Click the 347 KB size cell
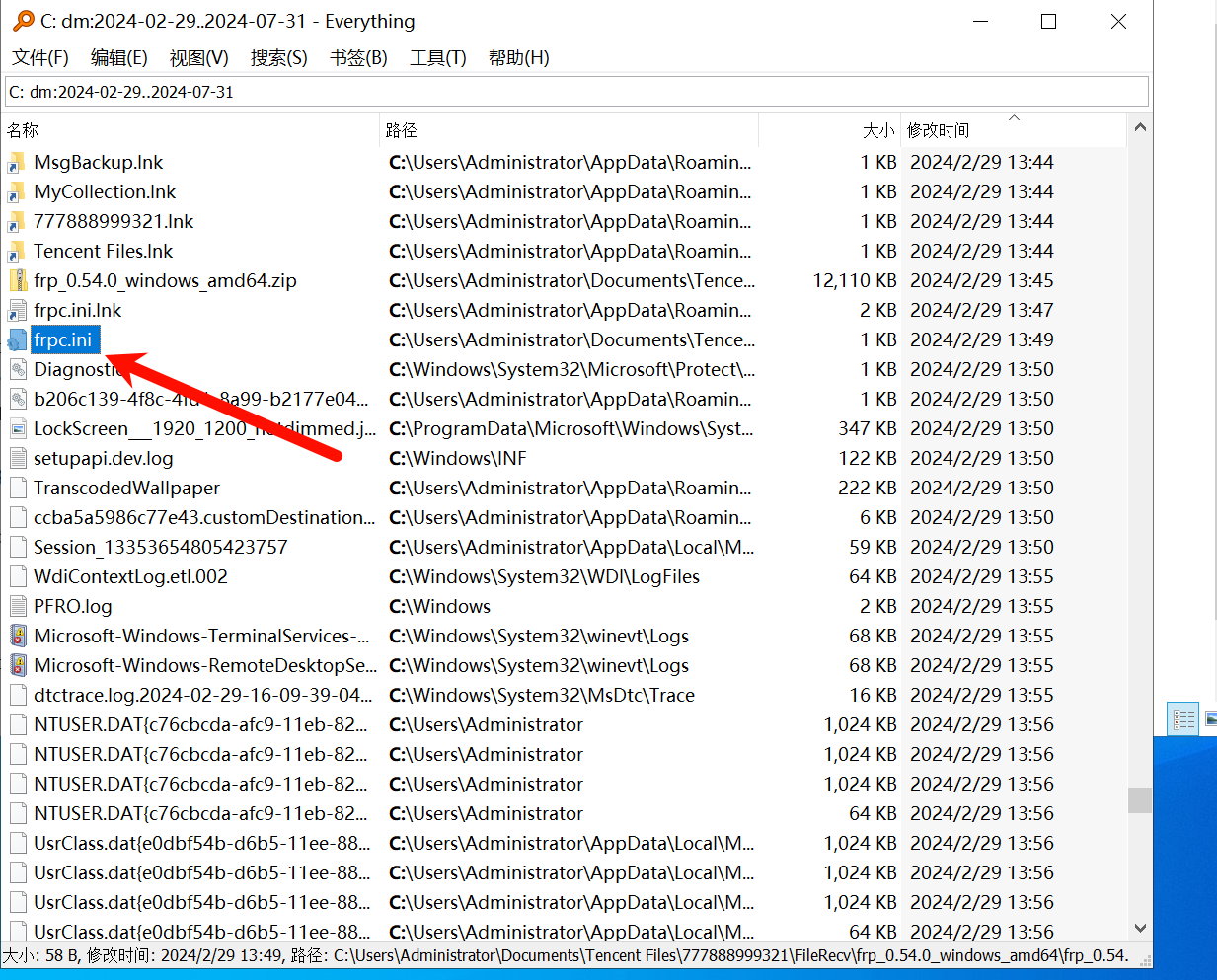 tap(868, 428)
